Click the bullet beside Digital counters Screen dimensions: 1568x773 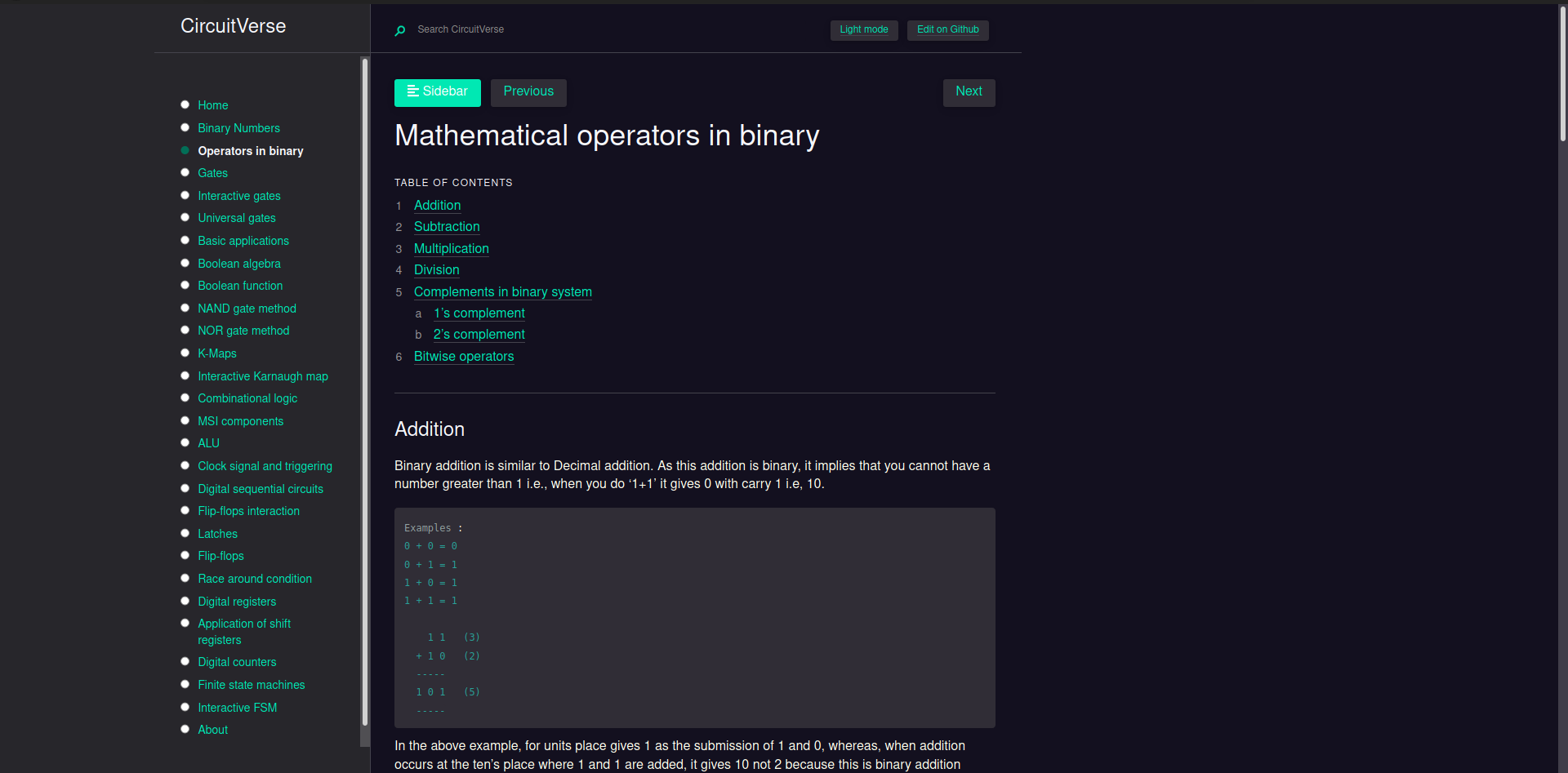185,660
